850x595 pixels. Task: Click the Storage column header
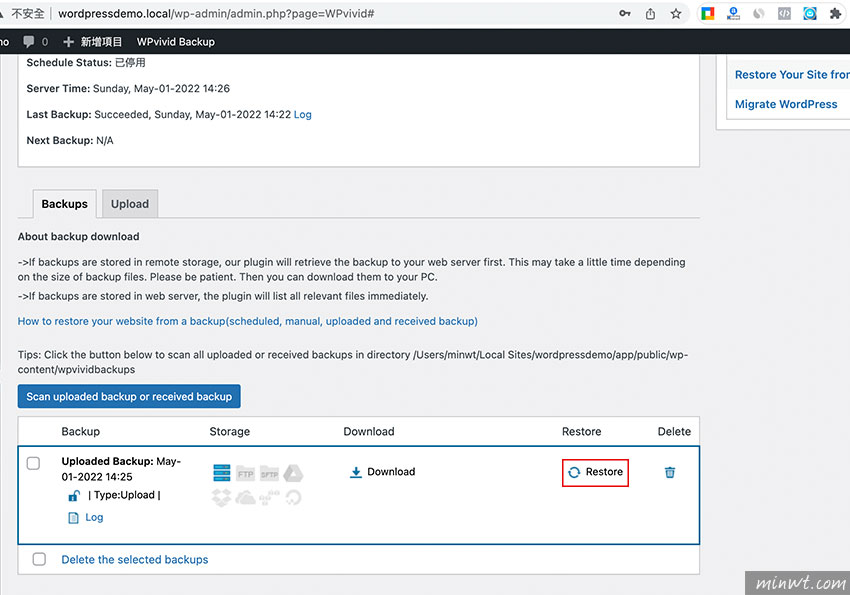coord(230,432)
